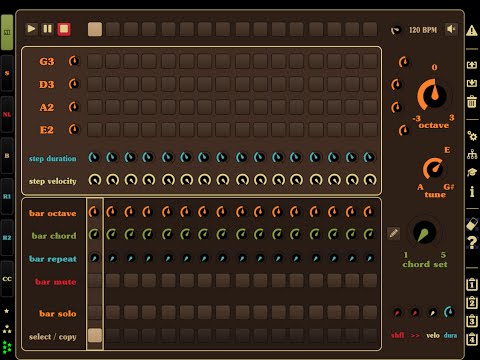Mute audio with the speaker icon
480x360 pixels.
pos(451,29)
